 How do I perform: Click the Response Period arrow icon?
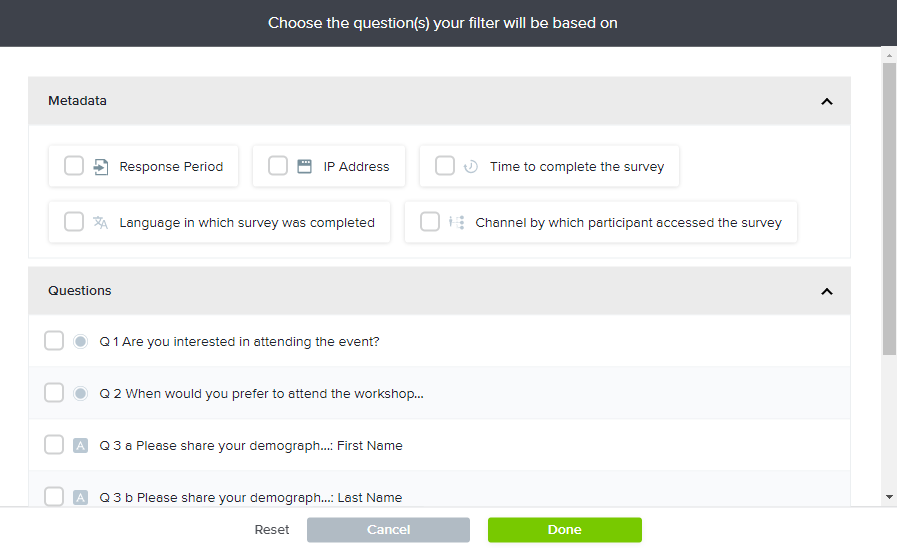click(100, 167)
